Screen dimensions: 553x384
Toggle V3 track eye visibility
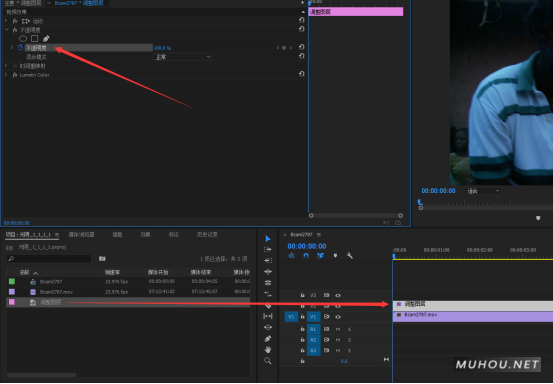[x=338, y=295]
